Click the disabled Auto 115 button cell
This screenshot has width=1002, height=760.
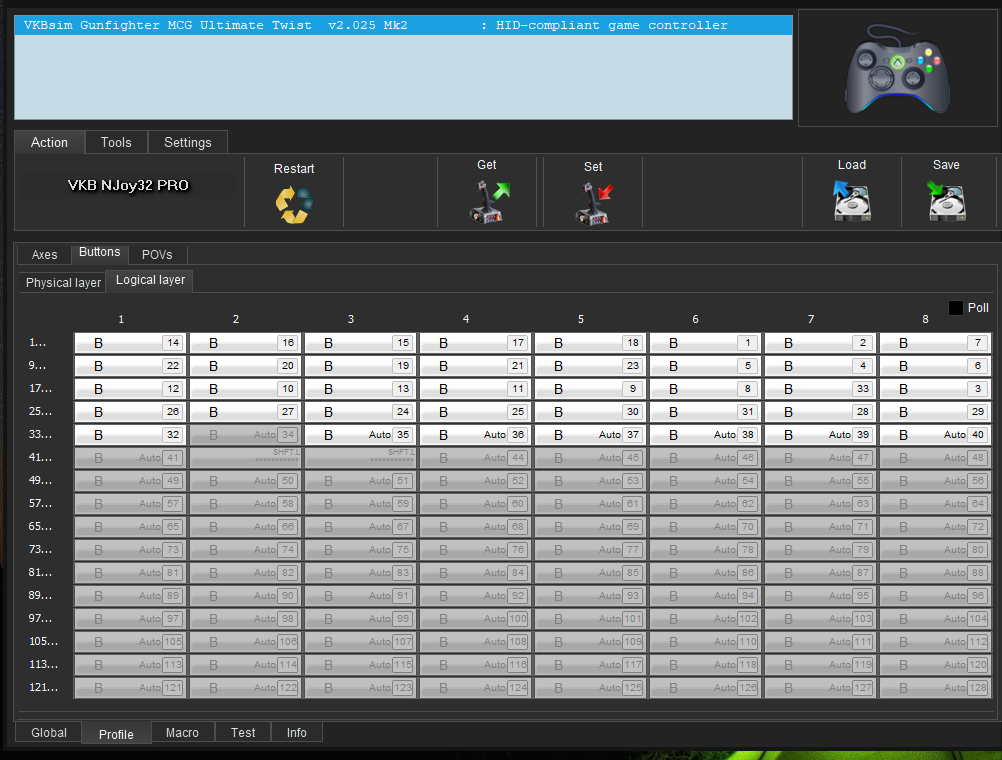360,665
